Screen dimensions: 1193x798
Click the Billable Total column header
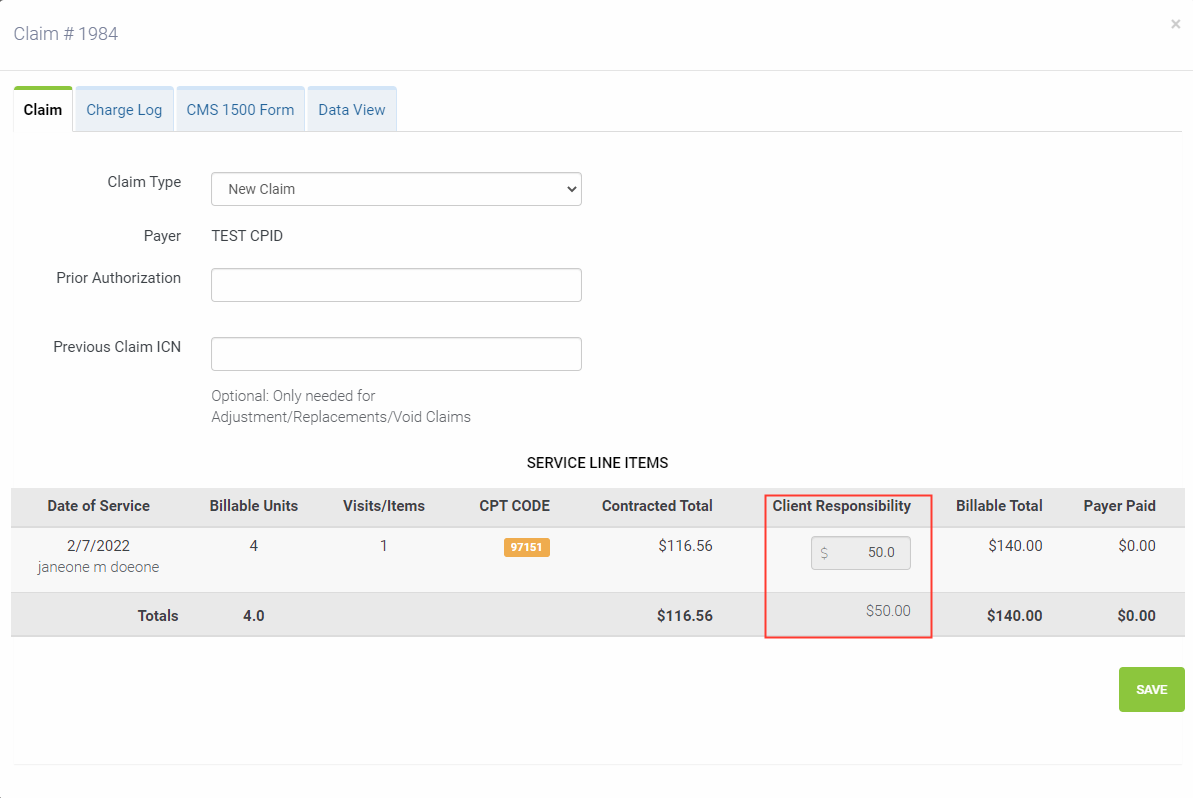(999, 506)
